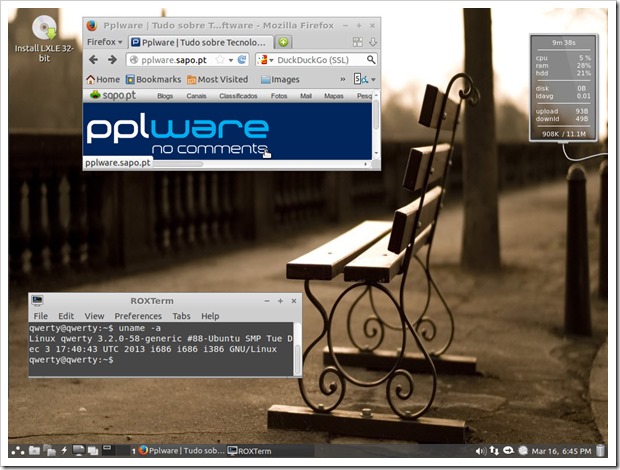Open the Images bookmarks folder
The height and width of the screenshot is (470, 620).
280,79
